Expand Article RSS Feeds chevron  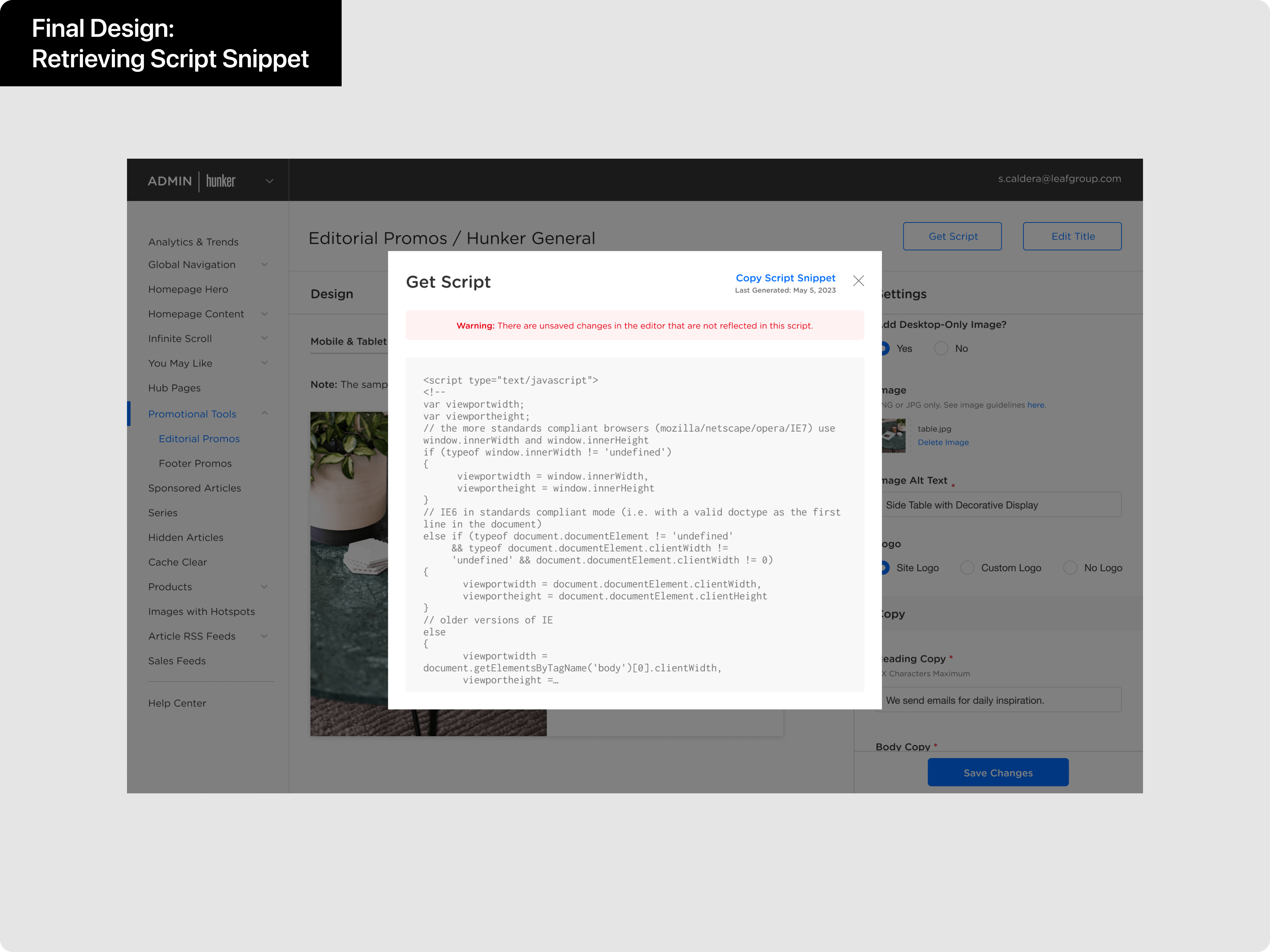point(265,636)
